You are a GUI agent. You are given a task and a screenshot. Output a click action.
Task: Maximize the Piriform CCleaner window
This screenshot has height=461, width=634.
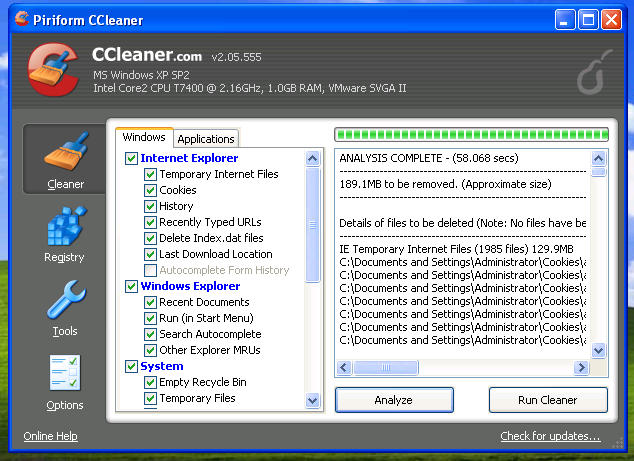tap(588, 19)
